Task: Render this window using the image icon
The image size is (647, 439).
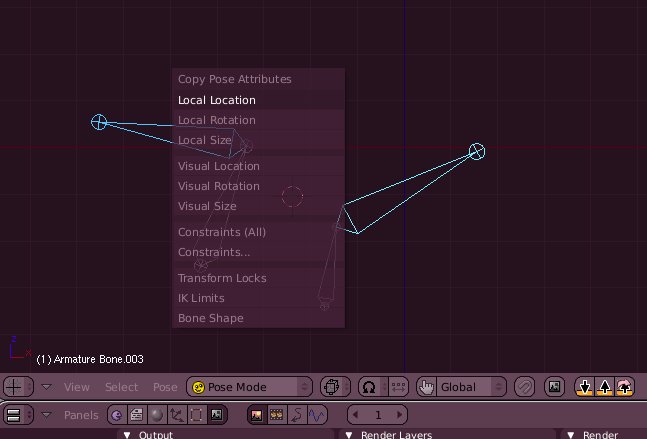Action: (554, 387)
